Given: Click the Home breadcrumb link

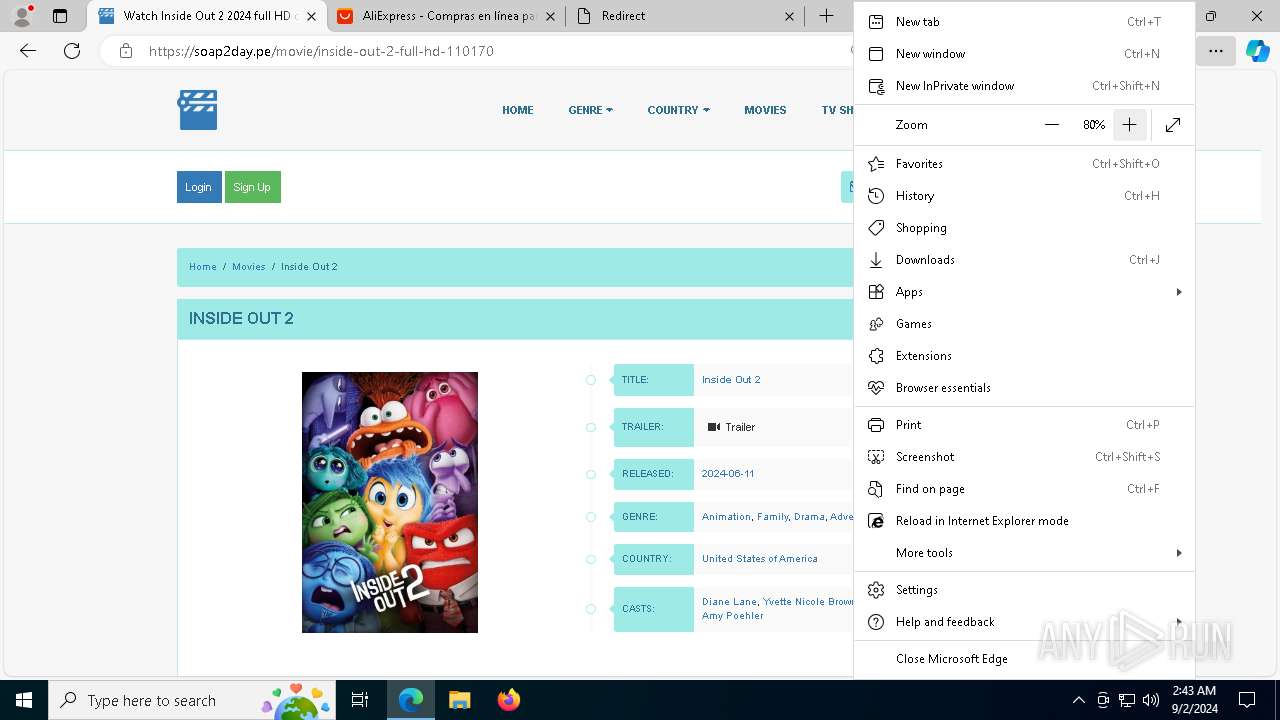Looking at the screenshot, I should coord(203,267).
